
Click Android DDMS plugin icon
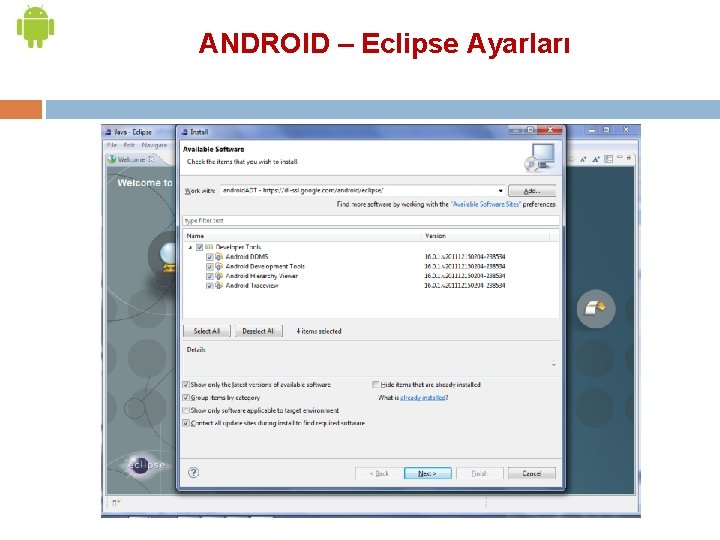coord(219,257)
